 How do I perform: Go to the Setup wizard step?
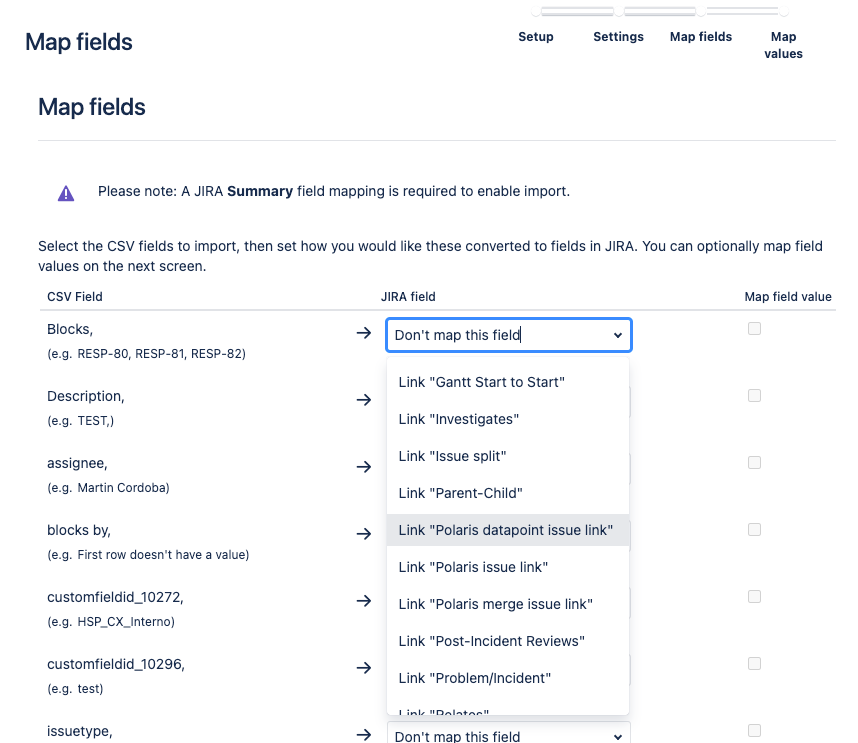tap(536, 37)
